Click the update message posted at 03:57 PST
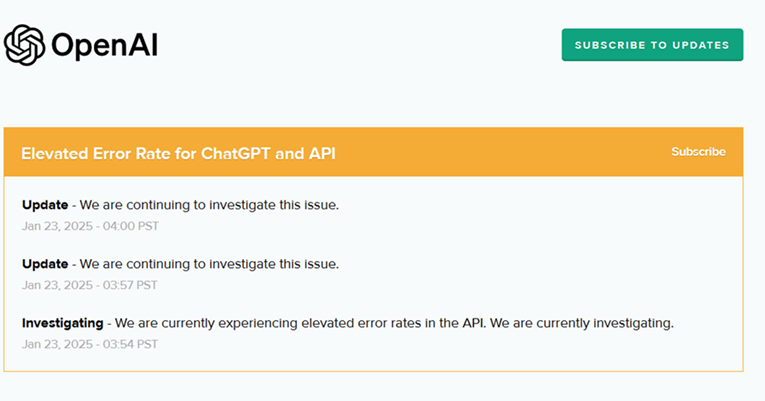 click(209, 264)
